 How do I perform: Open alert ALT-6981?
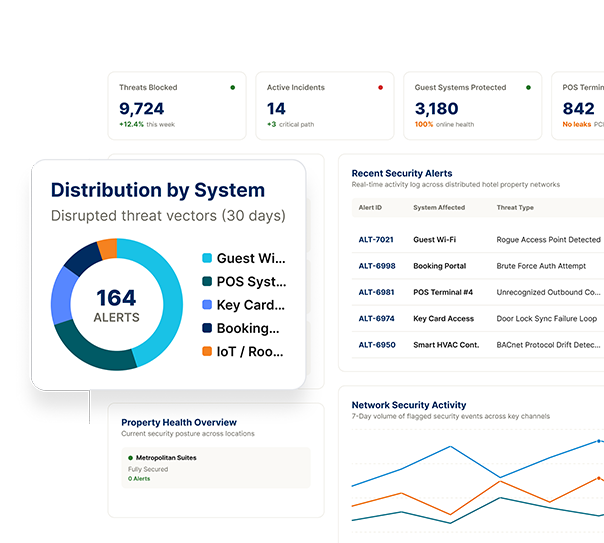376,292
